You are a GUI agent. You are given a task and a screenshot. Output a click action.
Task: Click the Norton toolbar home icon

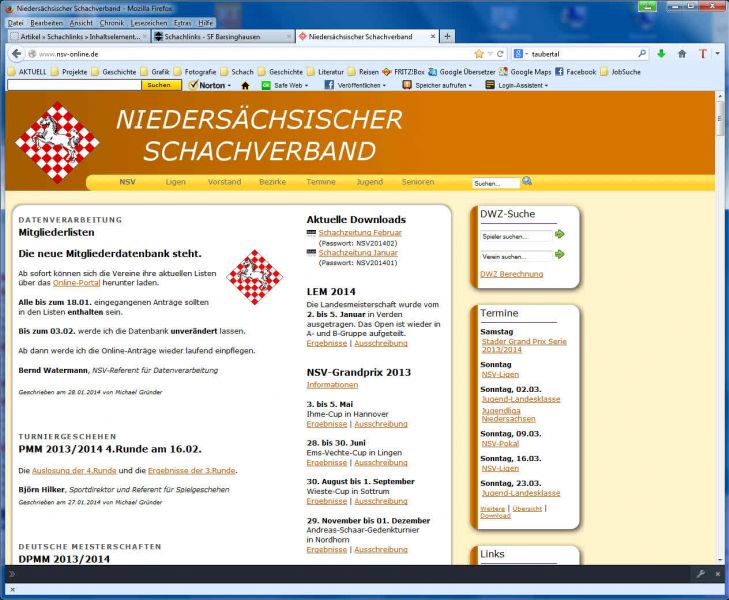[245, 86]
